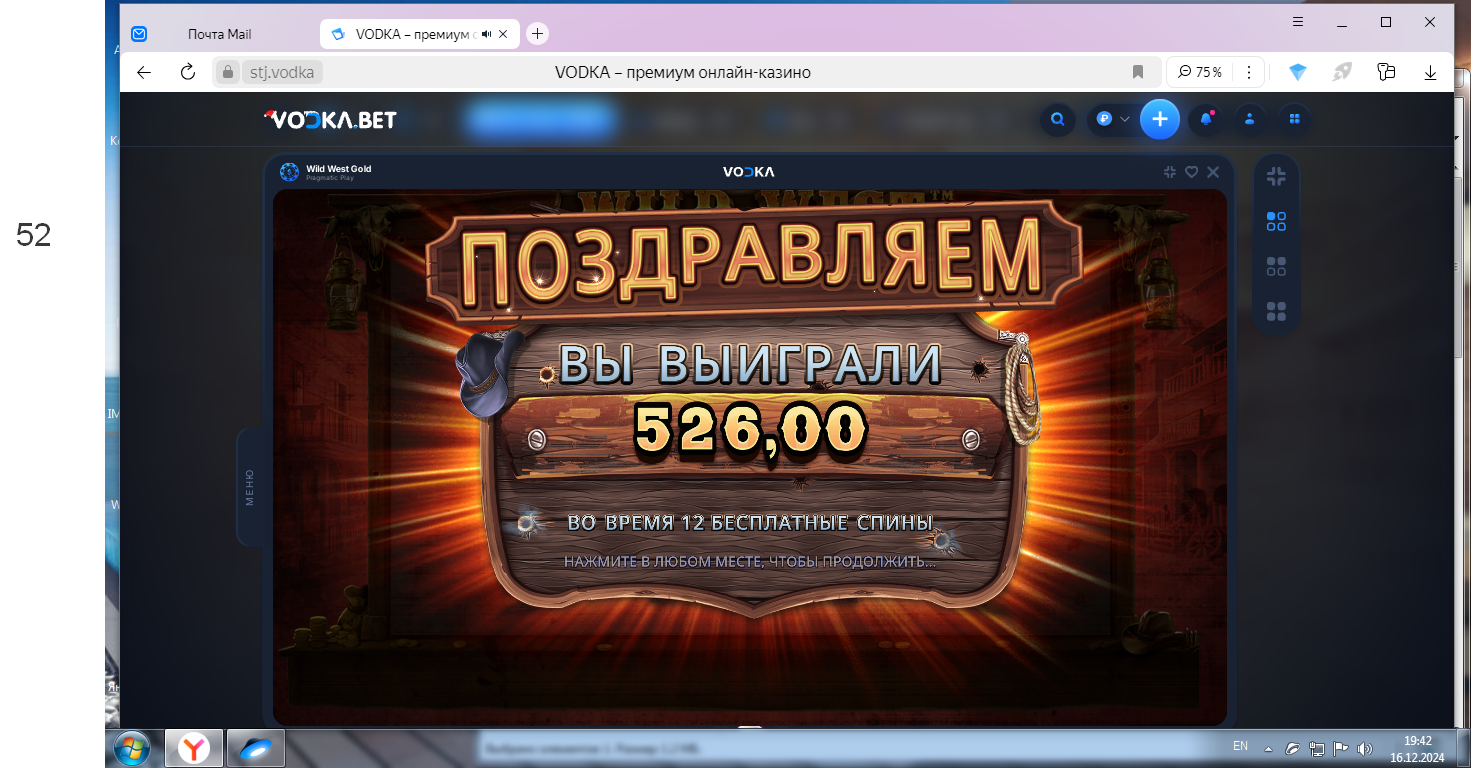
Task: Open the four-squares apps menu icon
Action: [x=1295, y=120]
